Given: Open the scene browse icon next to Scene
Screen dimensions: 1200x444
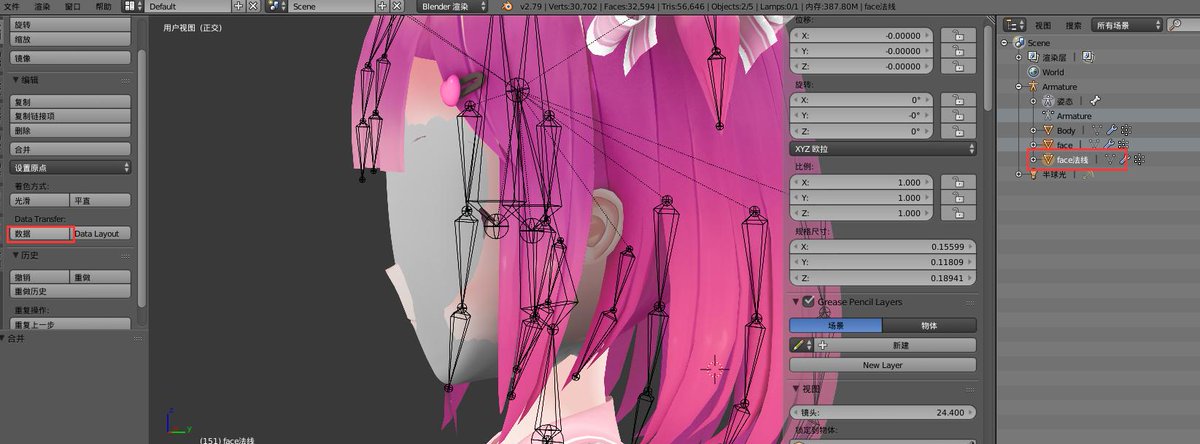Looking at the screenshot, I should (277, 6).
